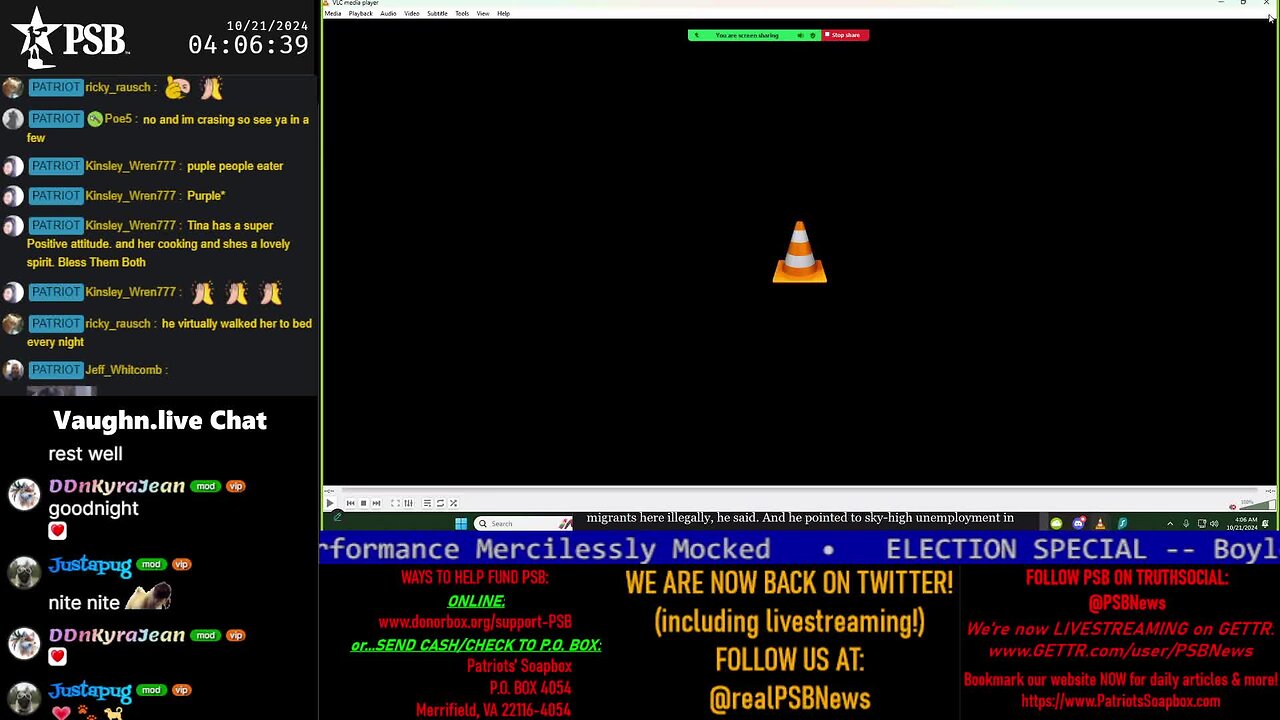
Task: Click the 'Vaughn.live Chat' heading
Action: [160, 420]
